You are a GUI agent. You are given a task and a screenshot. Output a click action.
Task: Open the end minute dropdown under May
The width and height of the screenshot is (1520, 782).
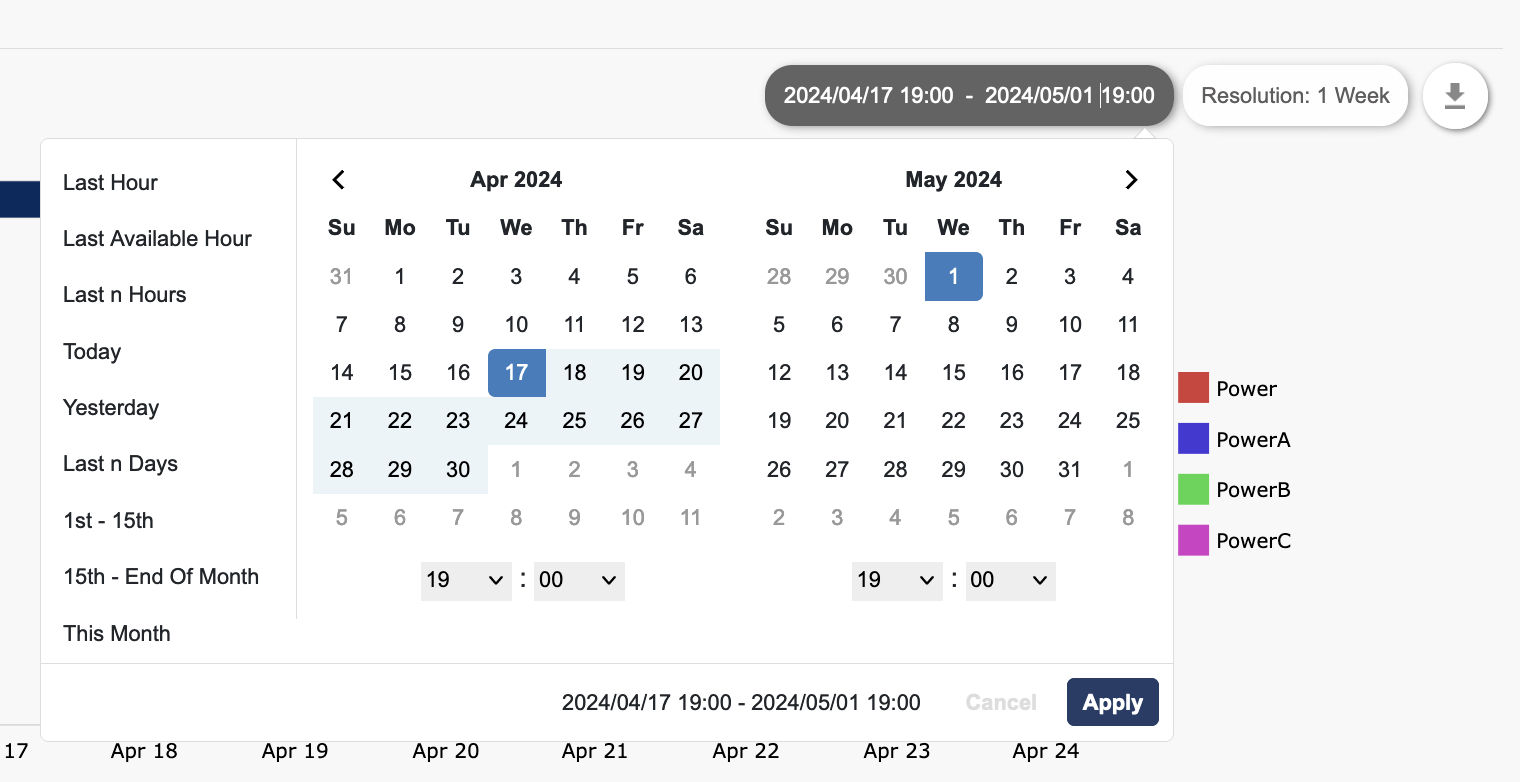tap(1010, 580)
